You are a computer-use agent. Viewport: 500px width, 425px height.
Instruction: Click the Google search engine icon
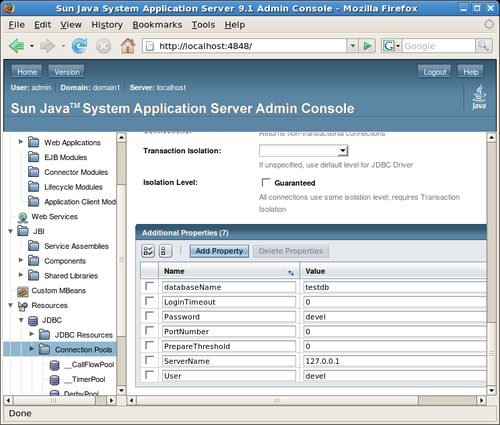(389, 46)
